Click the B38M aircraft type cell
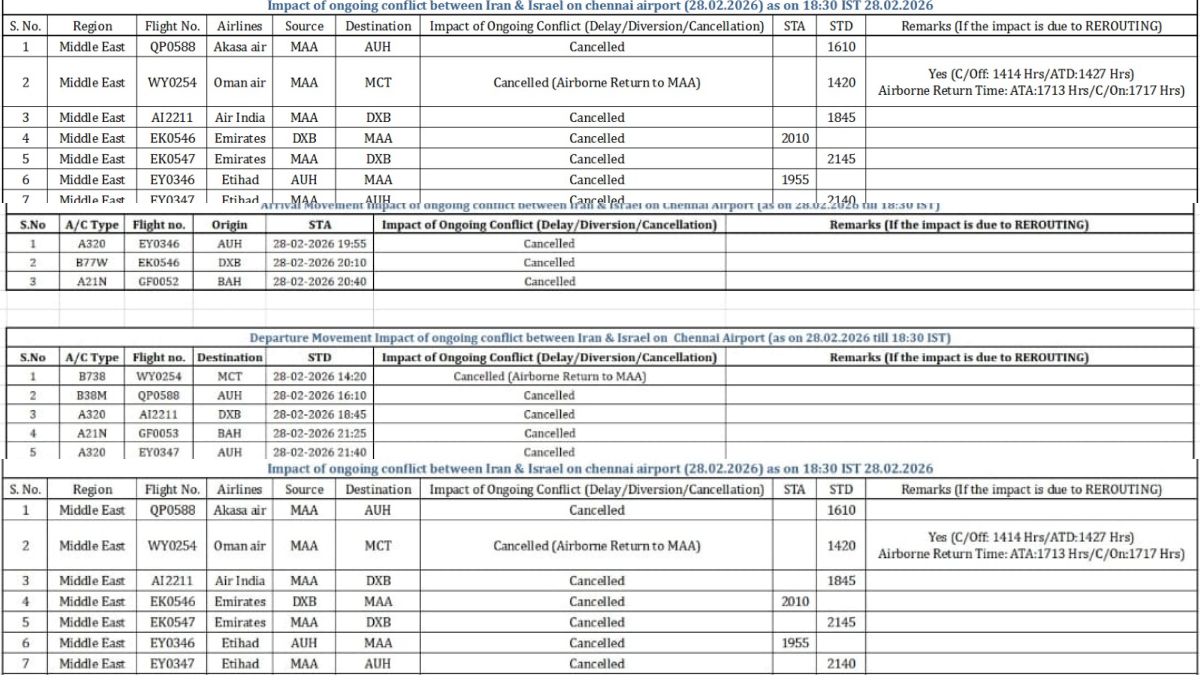 click(x=91, y=395)
